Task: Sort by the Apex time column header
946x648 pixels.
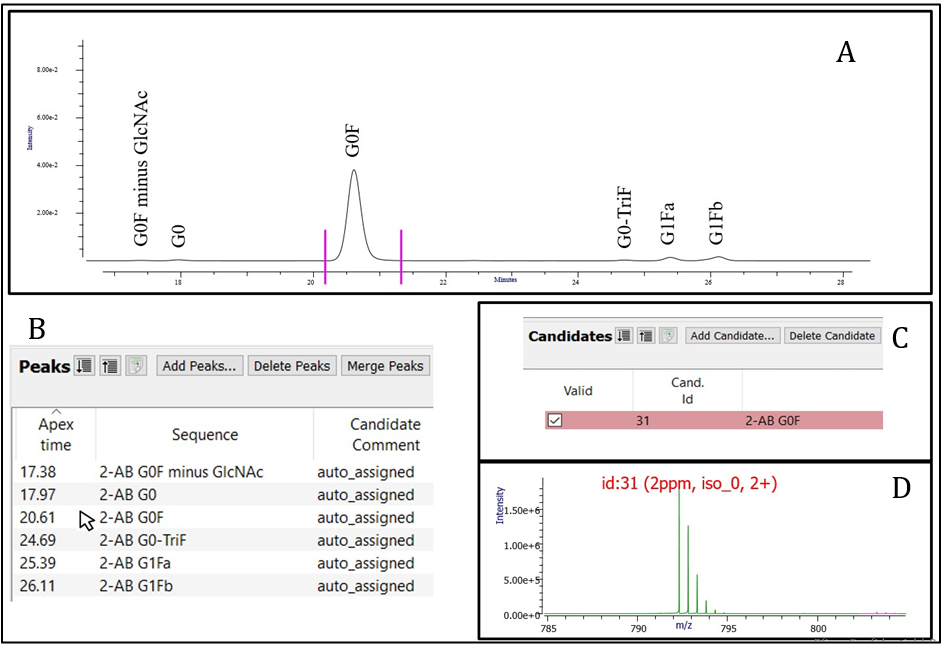Action: click(x=55, y=434)
